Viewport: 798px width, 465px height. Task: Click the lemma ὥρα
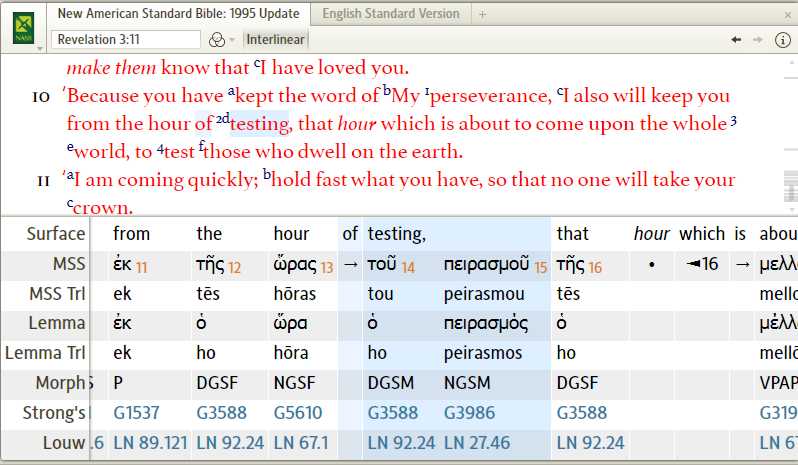click(290, 324)
